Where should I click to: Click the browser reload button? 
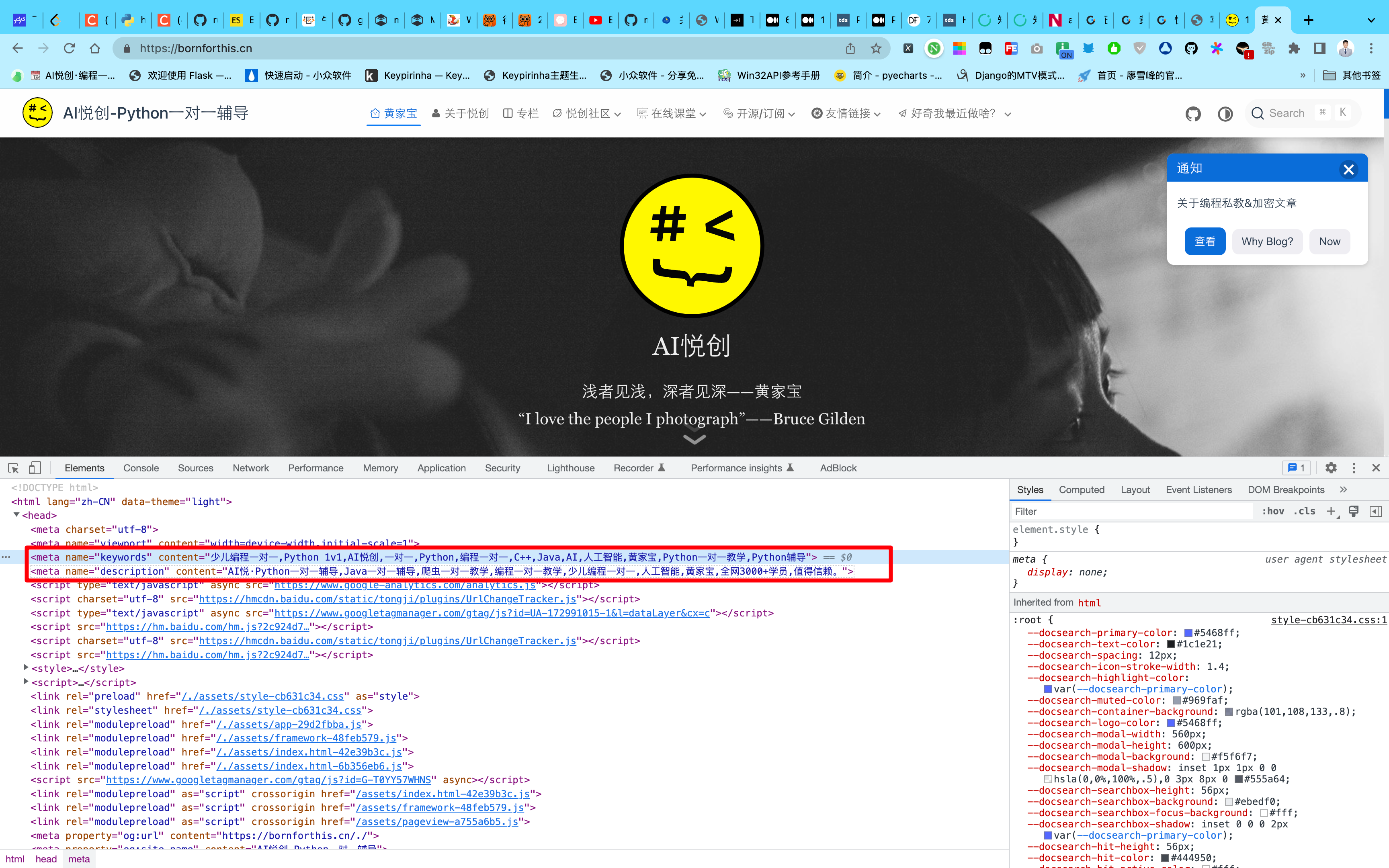70,48
